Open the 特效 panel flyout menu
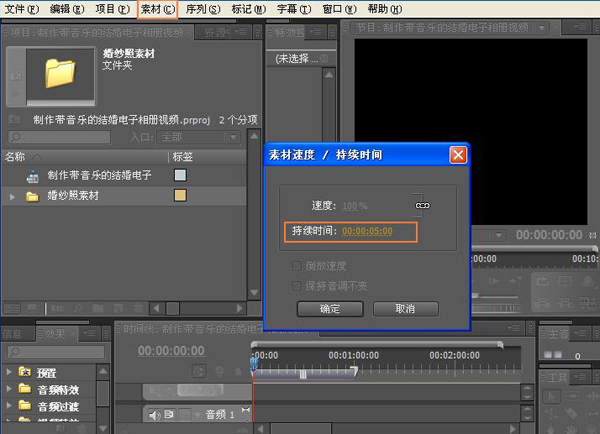Image resolution: width=600 pixels, height=434 pixels. coord(316,31)
